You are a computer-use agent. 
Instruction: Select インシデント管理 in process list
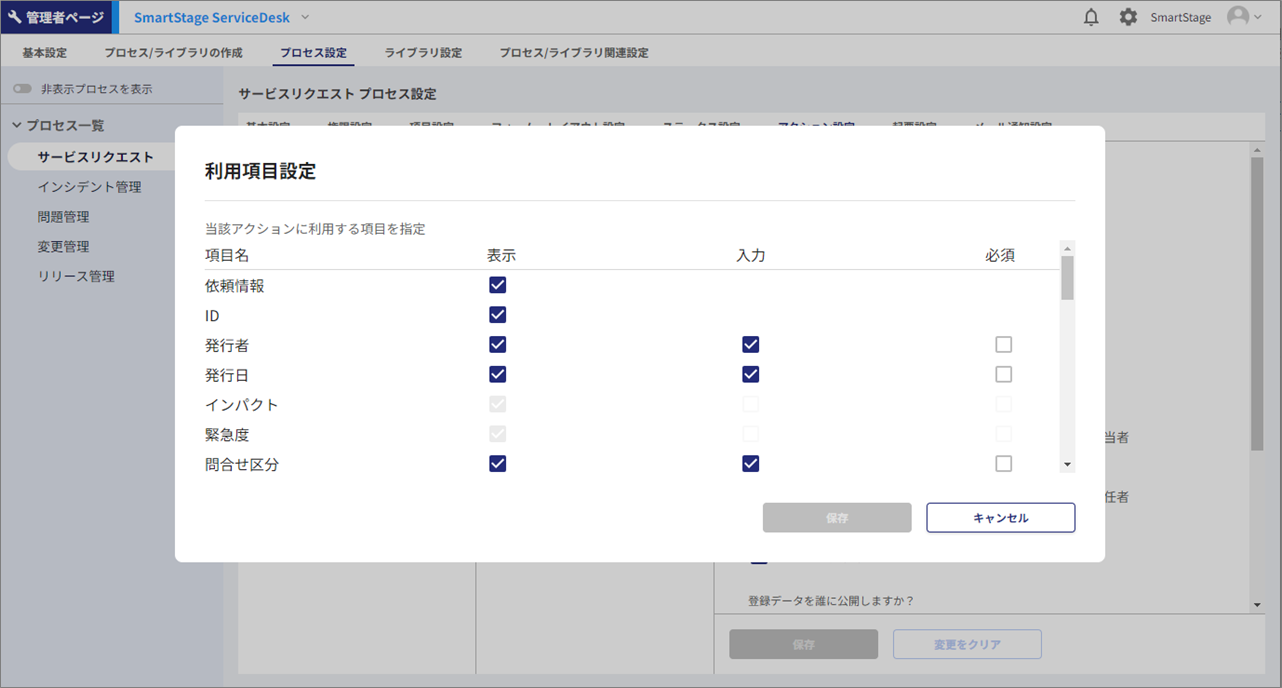pyautogui.click(x=89, y=187)
